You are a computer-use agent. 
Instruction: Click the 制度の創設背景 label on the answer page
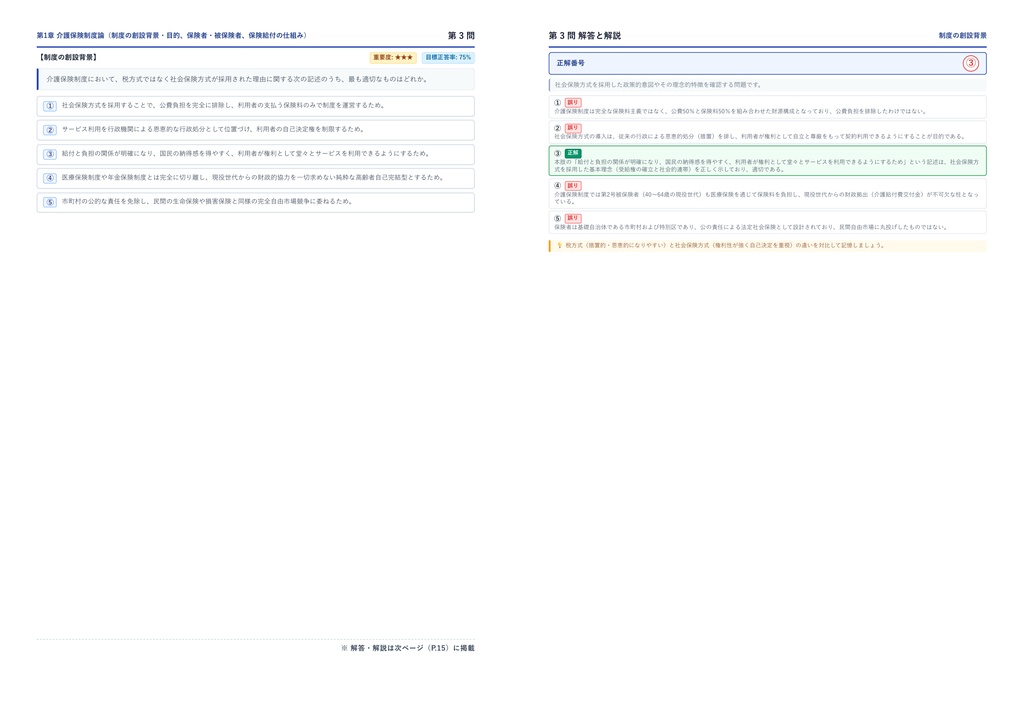pos(963,35)
